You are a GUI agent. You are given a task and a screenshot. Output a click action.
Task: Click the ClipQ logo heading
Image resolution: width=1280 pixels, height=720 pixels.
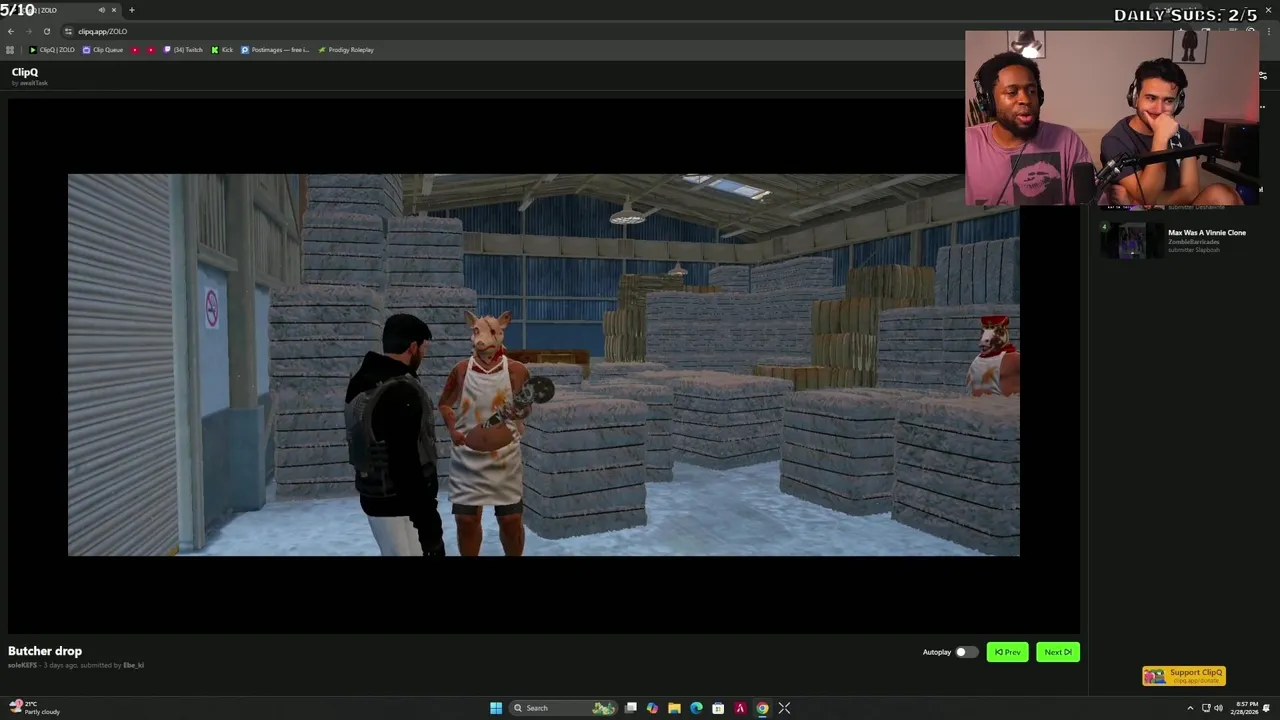[25, 72]
